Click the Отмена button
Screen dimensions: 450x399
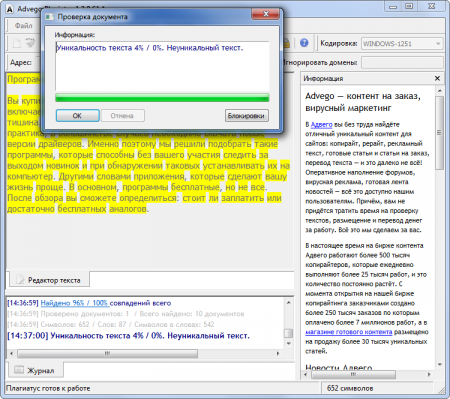(x=122, y=116)
